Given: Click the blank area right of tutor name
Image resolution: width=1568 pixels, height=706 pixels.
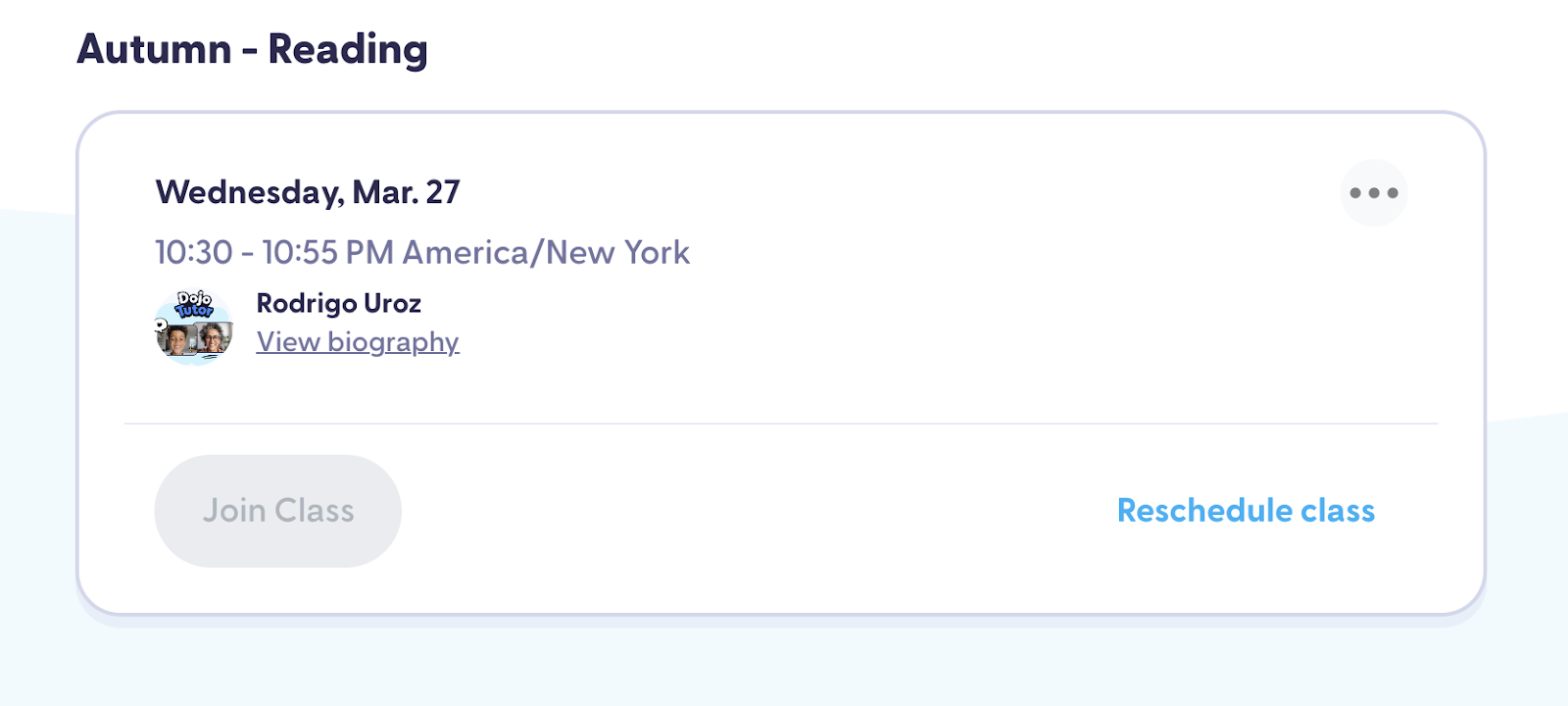Looking at the screenshot, I should (x=833, y=304).
